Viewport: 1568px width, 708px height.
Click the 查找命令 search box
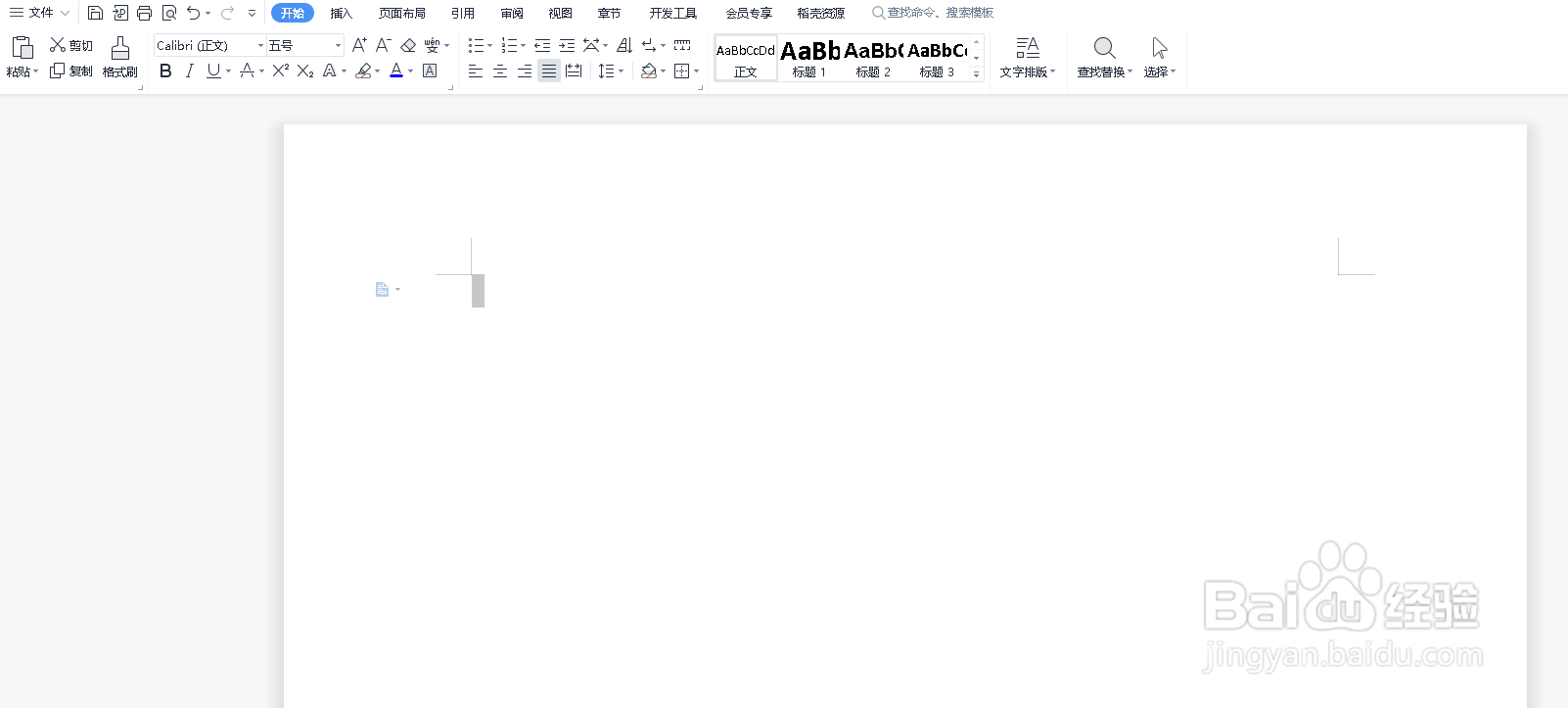[933, 13]
